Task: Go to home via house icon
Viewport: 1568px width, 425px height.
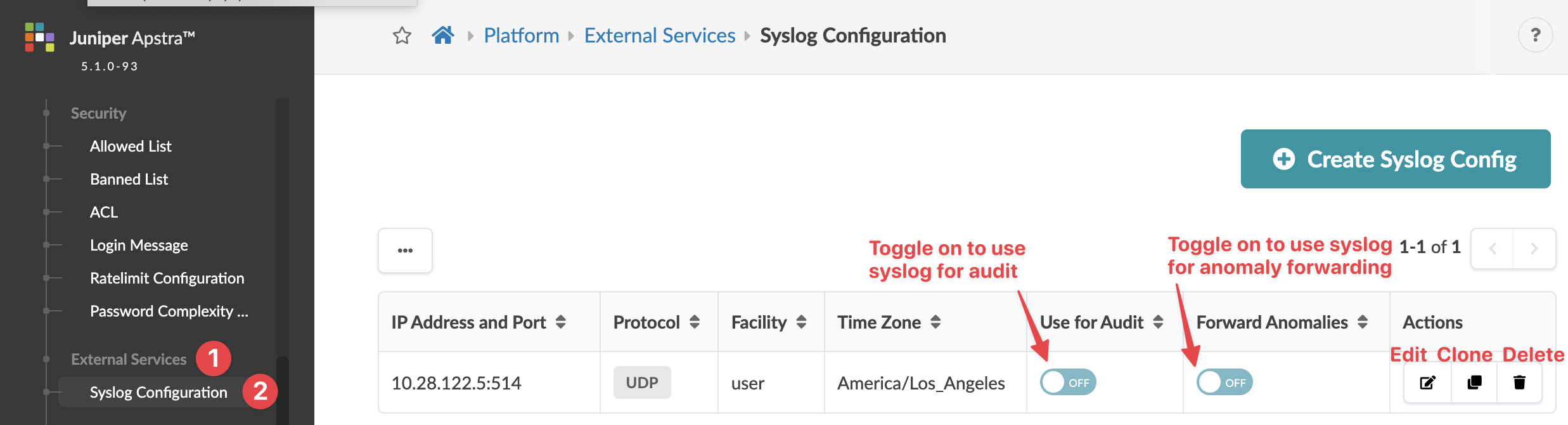Action: point(443,35)
